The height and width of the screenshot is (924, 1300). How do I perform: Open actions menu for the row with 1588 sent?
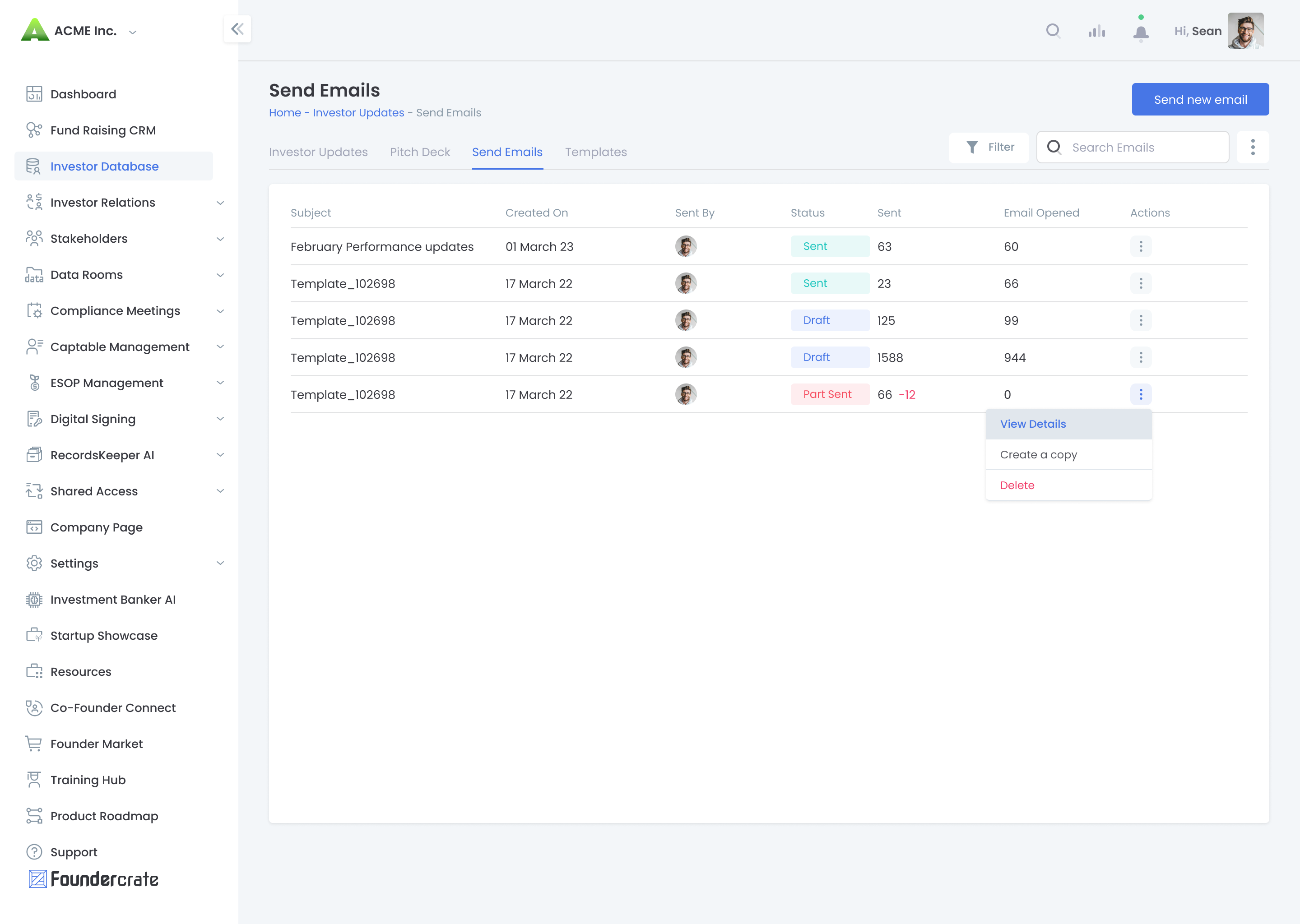(x=1141, y=357)
